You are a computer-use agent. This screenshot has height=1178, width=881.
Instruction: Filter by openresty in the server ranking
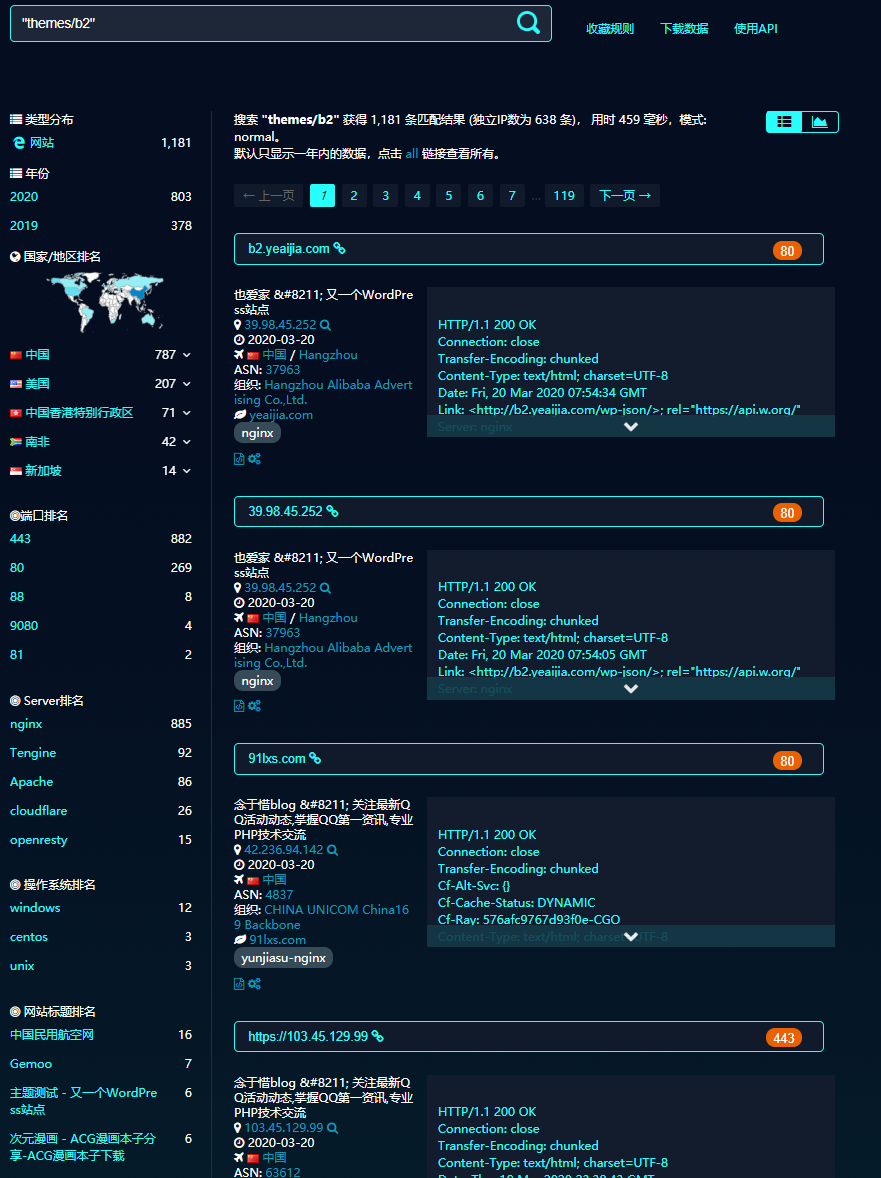tap(38, 840)
